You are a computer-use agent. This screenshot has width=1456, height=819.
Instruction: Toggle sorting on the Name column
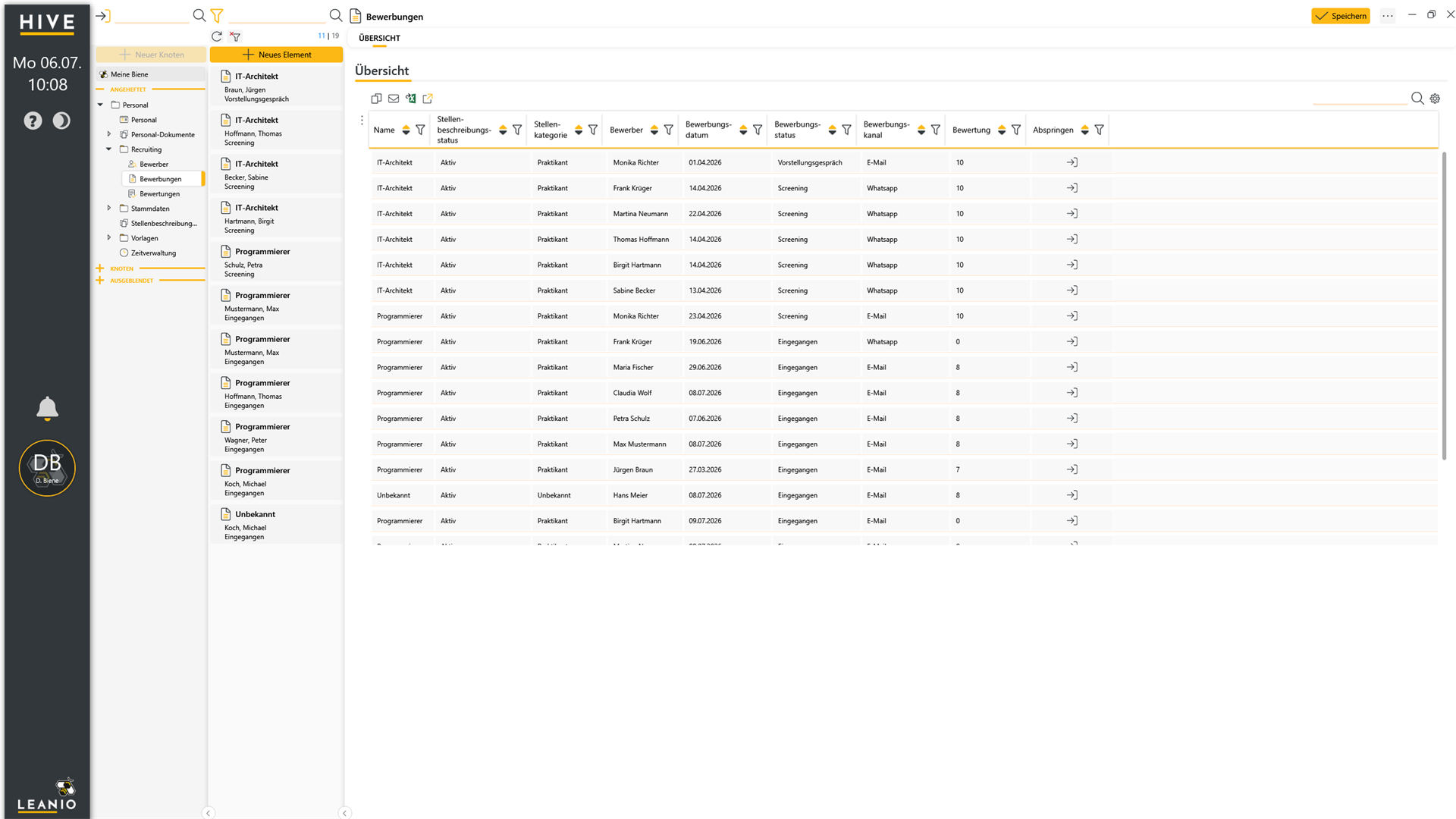point(406,130)
